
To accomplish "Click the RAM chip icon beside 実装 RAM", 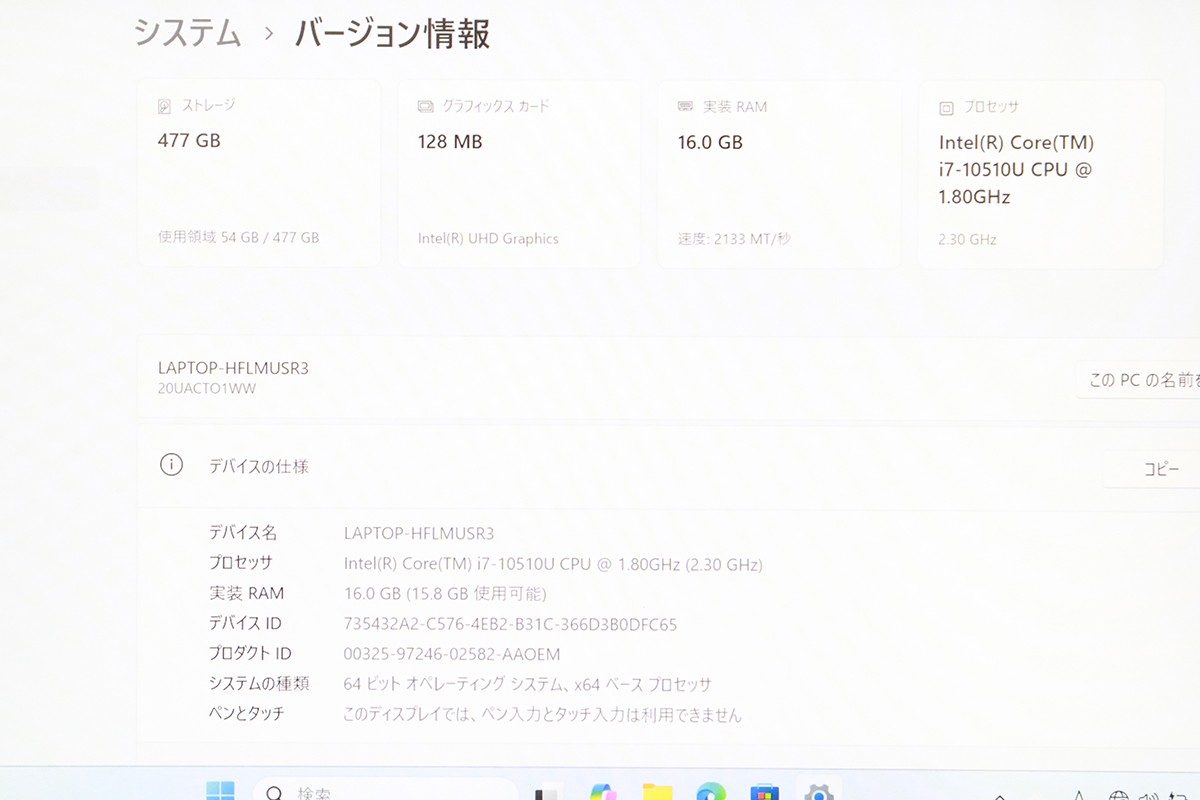I will click(686, 106).
